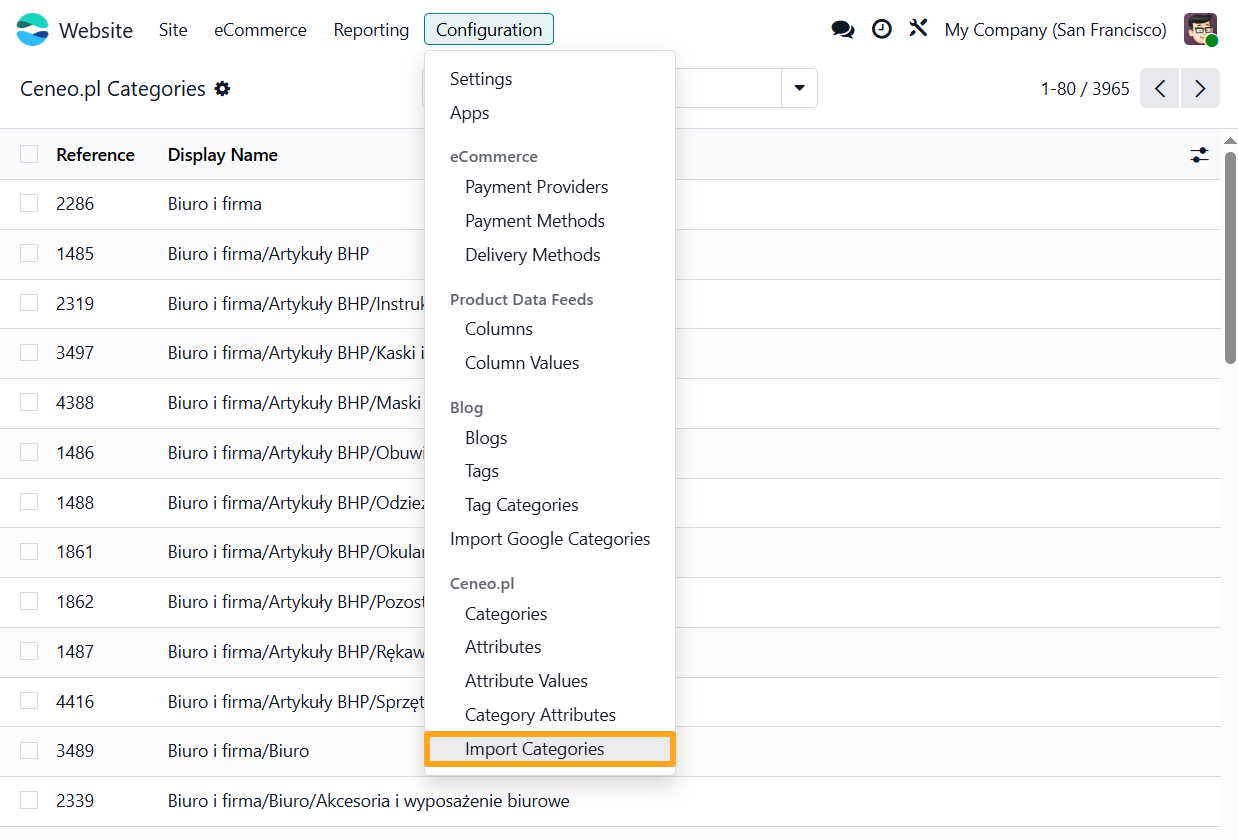1238x840 pixels.
Task: Open the eCommerce menu
Action: [260, 30]
